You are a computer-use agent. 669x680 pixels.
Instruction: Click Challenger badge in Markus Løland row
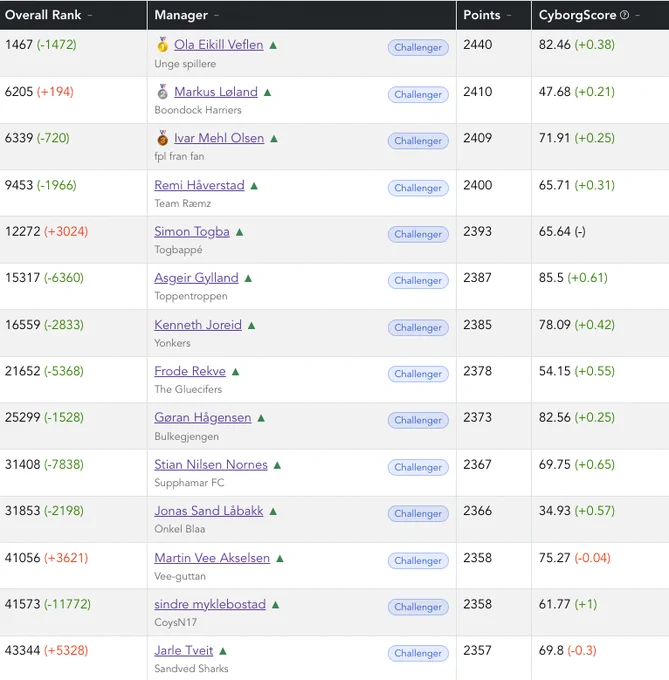[x=418, y=95]
